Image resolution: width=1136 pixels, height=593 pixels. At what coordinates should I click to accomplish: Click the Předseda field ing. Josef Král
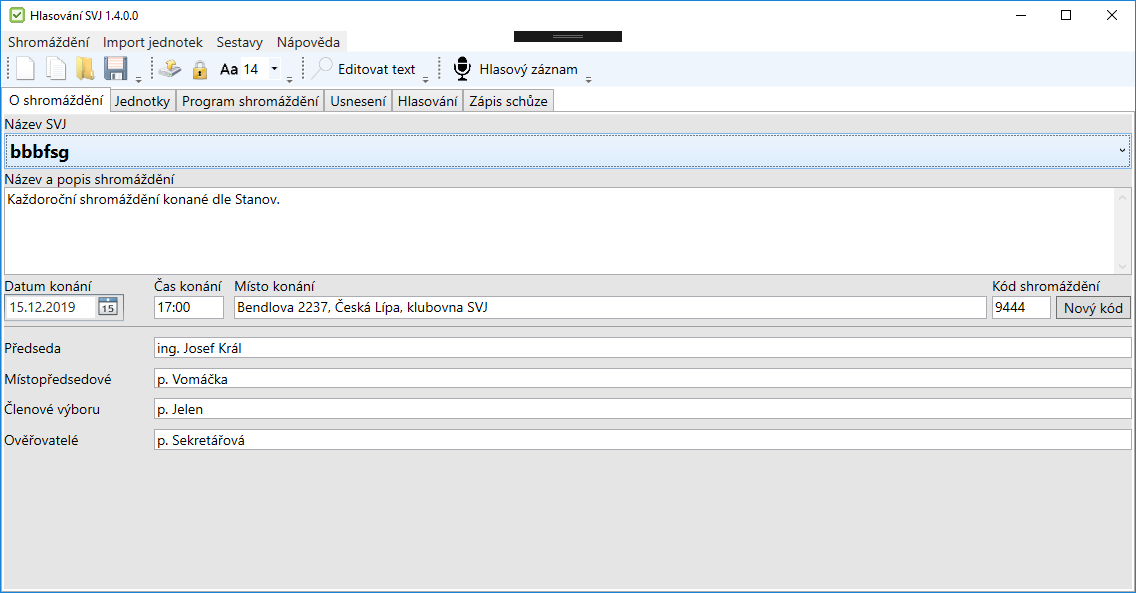pyautogui.click(x=643, y=348)
